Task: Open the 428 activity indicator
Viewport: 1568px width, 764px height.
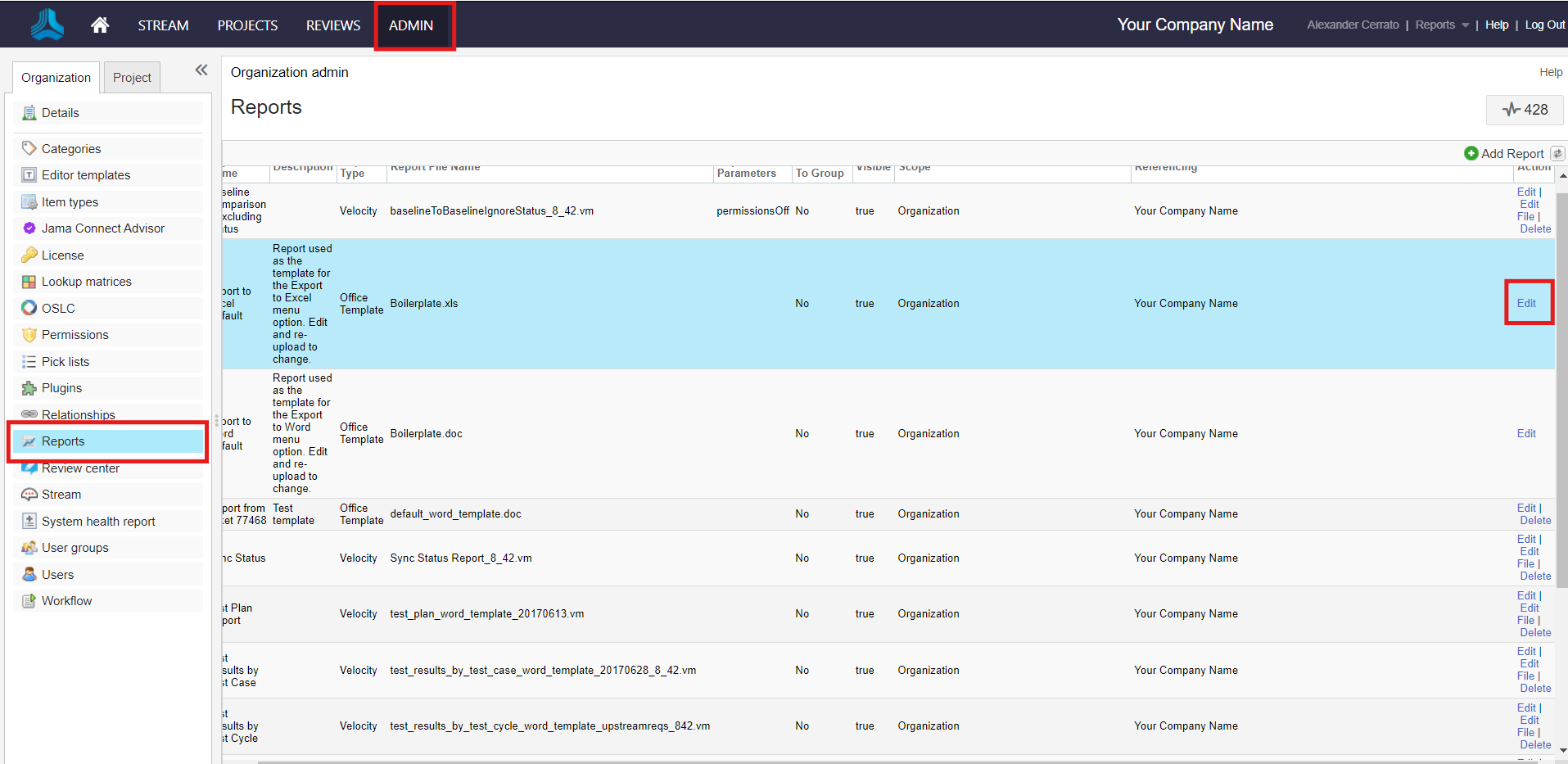Action: click(x=1524, y=109)
